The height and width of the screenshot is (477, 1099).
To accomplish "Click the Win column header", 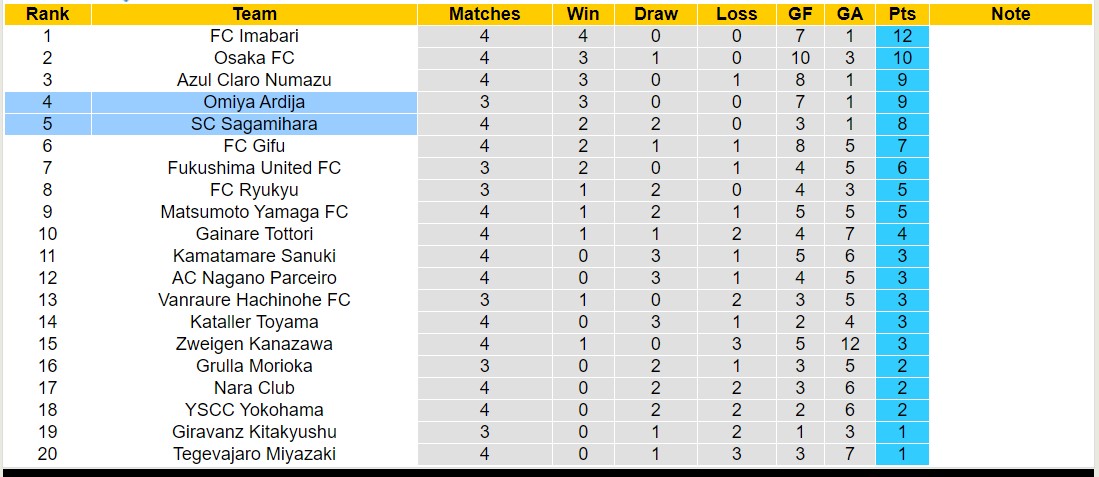I will click(583, 14).
